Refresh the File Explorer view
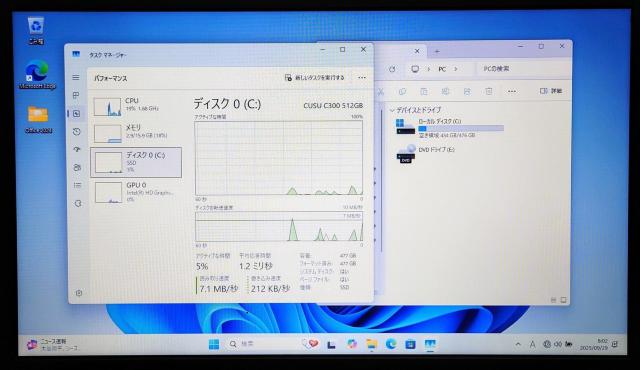Image resolution: width=640 pixels, height=370 pixels. [x=392, y=69]
